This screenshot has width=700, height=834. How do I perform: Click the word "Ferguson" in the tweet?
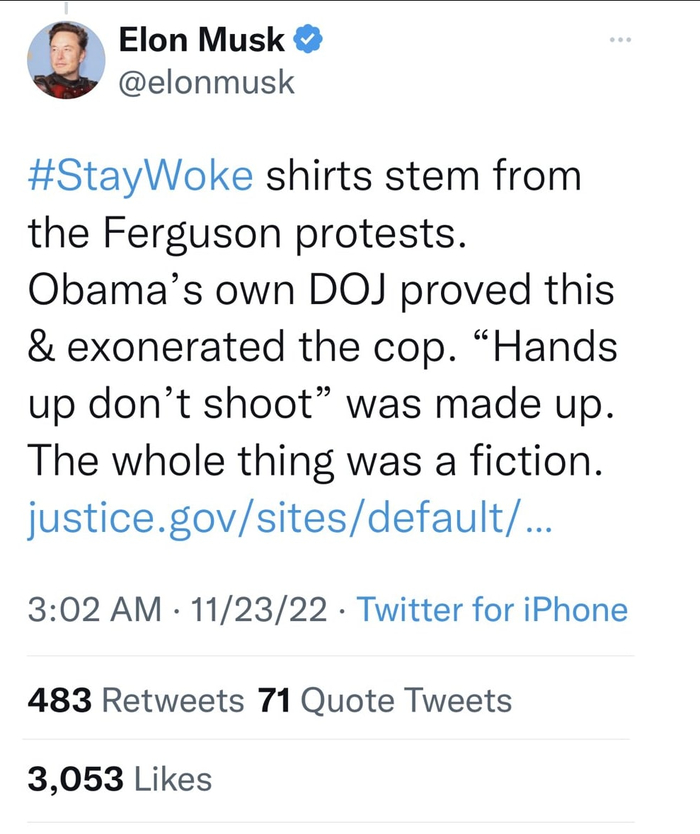pyautogui.click(x=199, y=233)
